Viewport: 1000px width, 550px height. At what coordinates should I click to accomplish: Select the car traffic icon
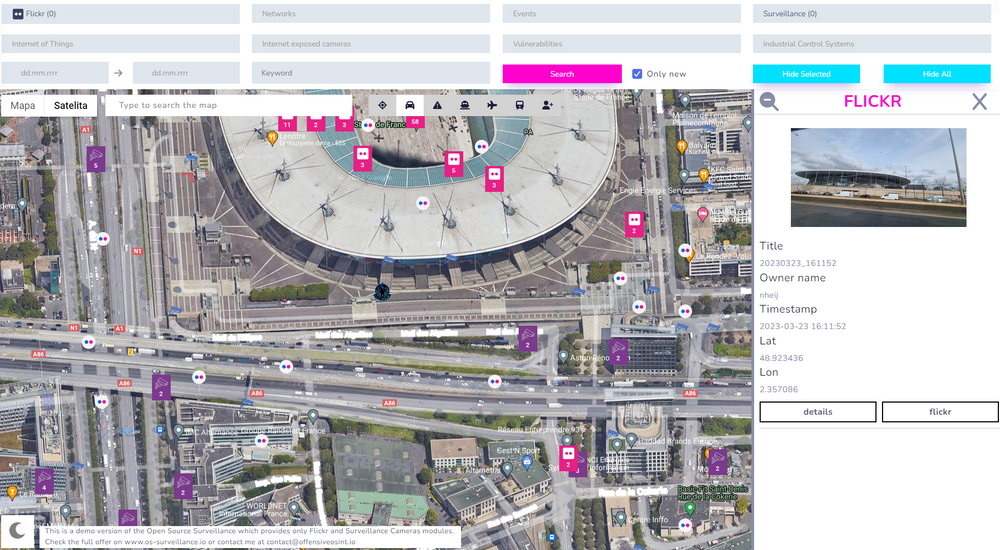point(410,105)
